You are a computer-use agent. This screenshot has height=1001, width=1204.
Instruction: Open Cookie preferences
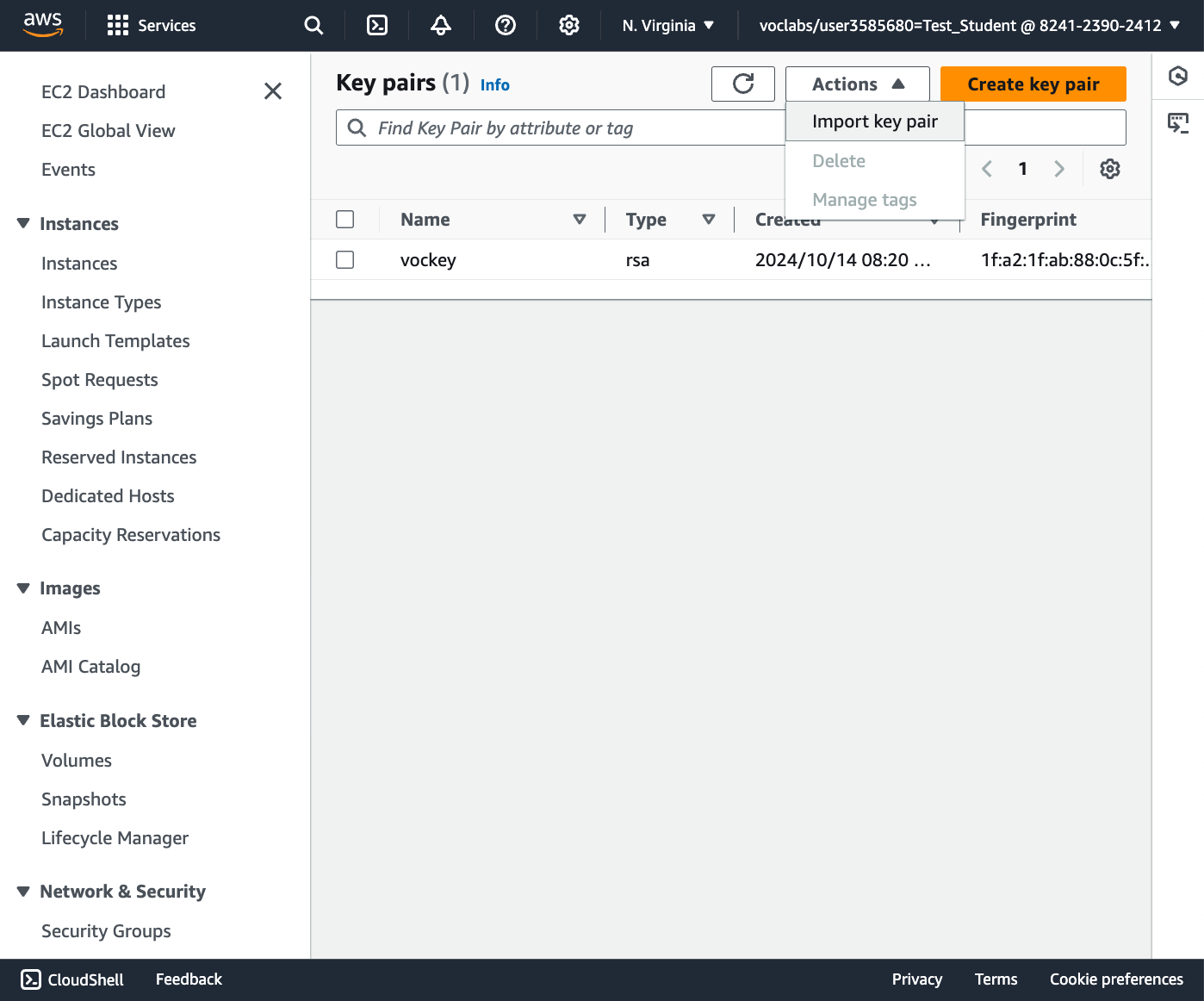1116,979
